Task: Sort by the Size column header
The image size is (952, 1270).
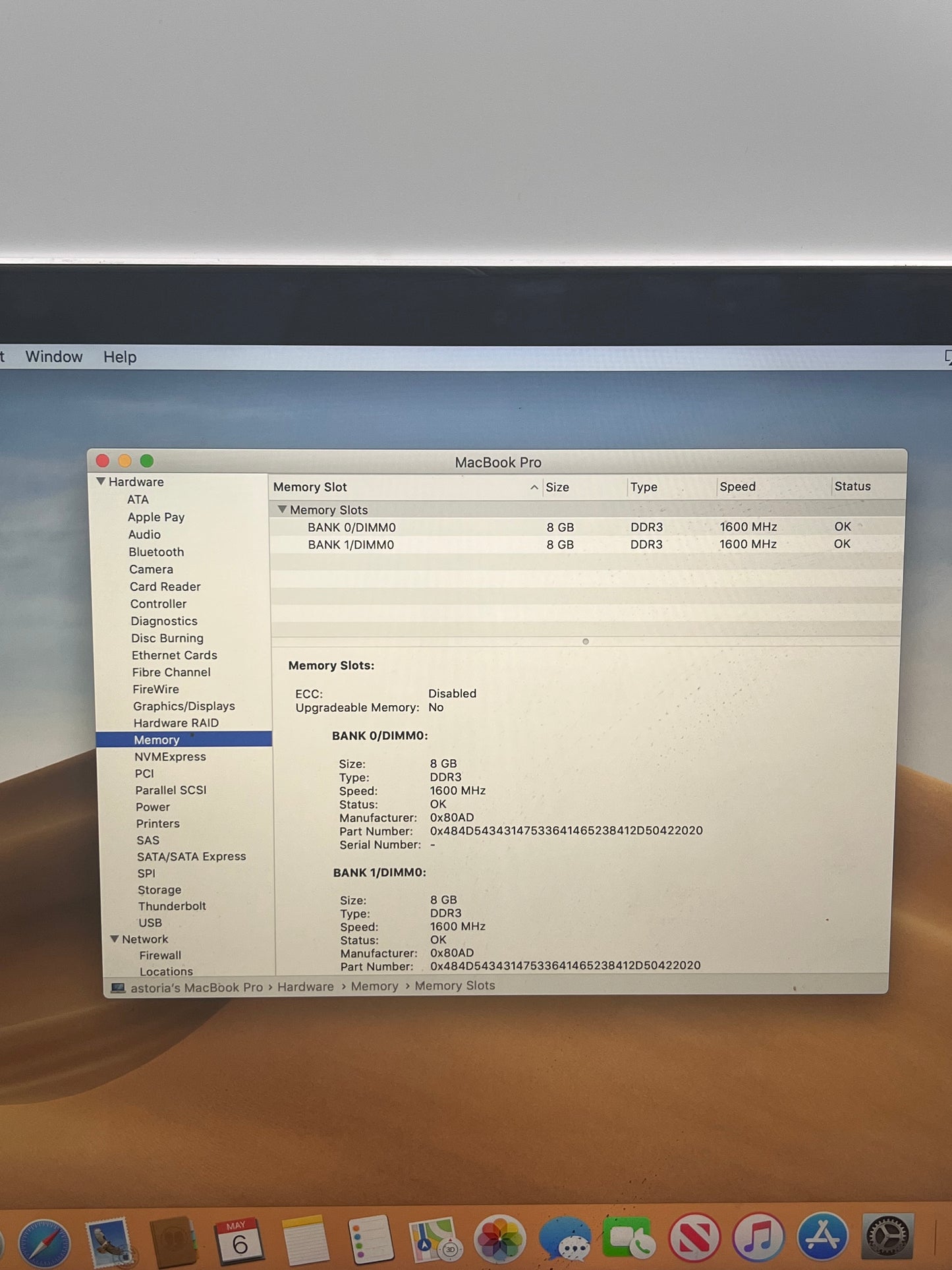Action: [x=557, y=487]
